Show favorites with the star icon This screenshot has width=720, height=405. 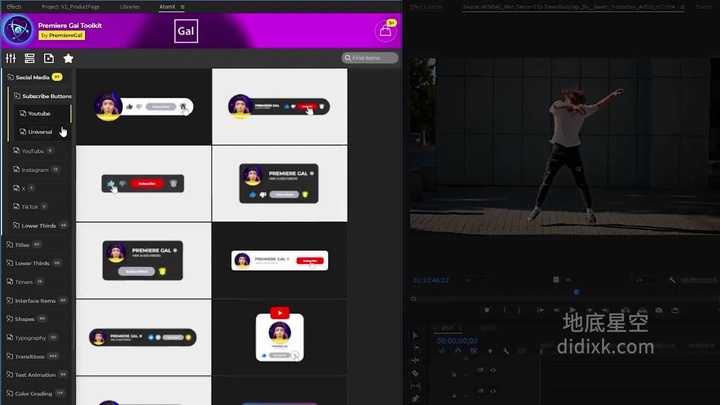point(68,58)
